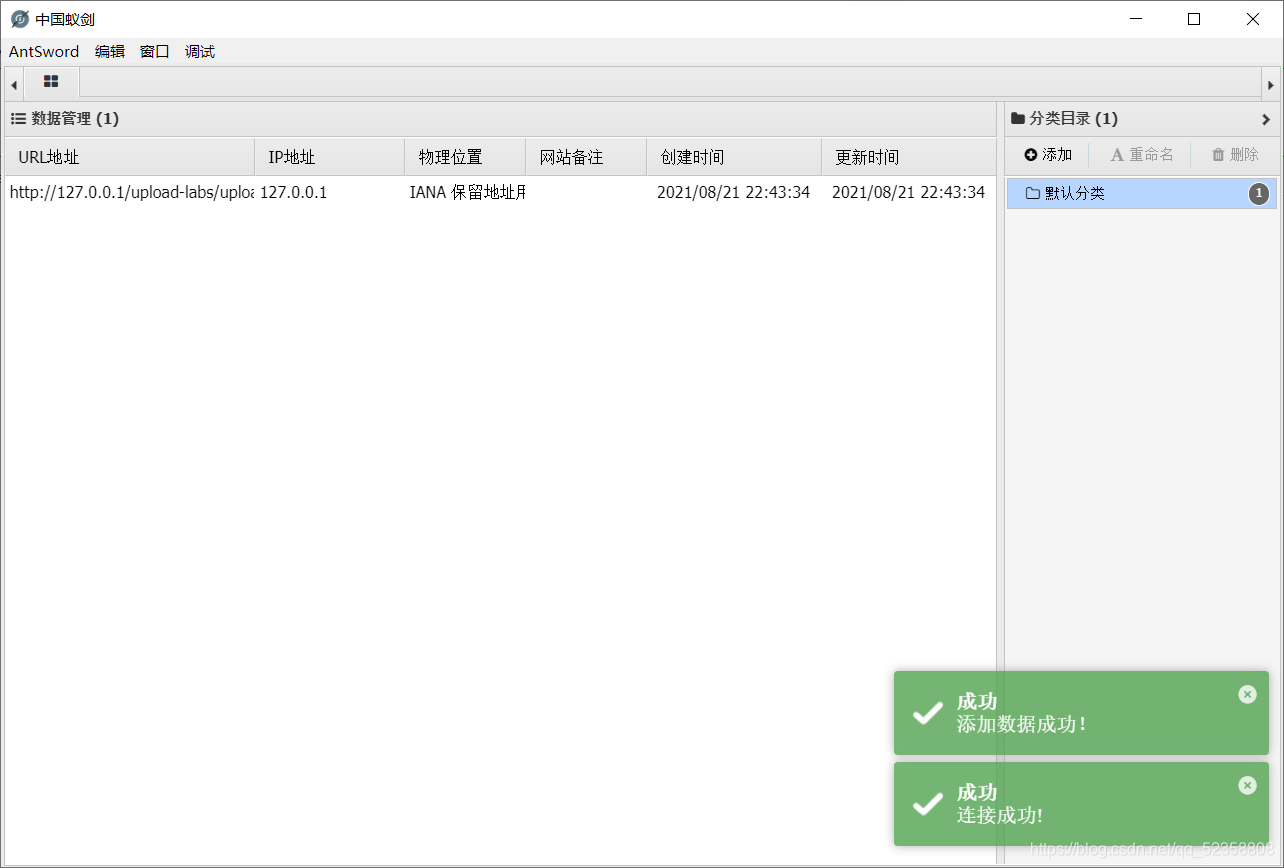Click 重命名 to rename category
1284x868 pixels.
pyautogui.click(x=1142, y=155)
